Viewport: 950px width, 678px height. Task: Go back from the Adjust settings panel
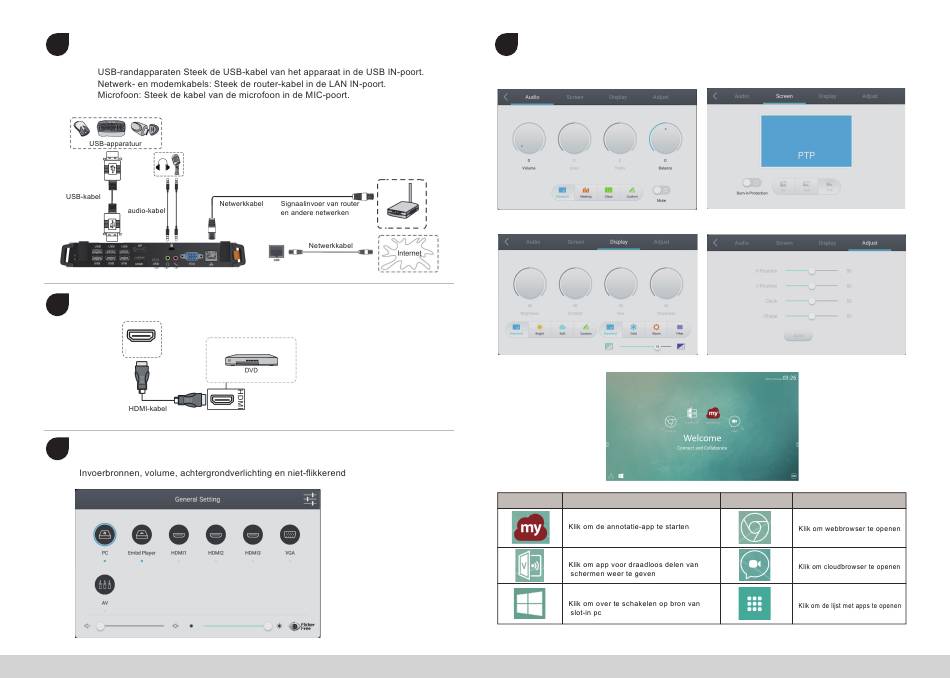tap(716, 243)
